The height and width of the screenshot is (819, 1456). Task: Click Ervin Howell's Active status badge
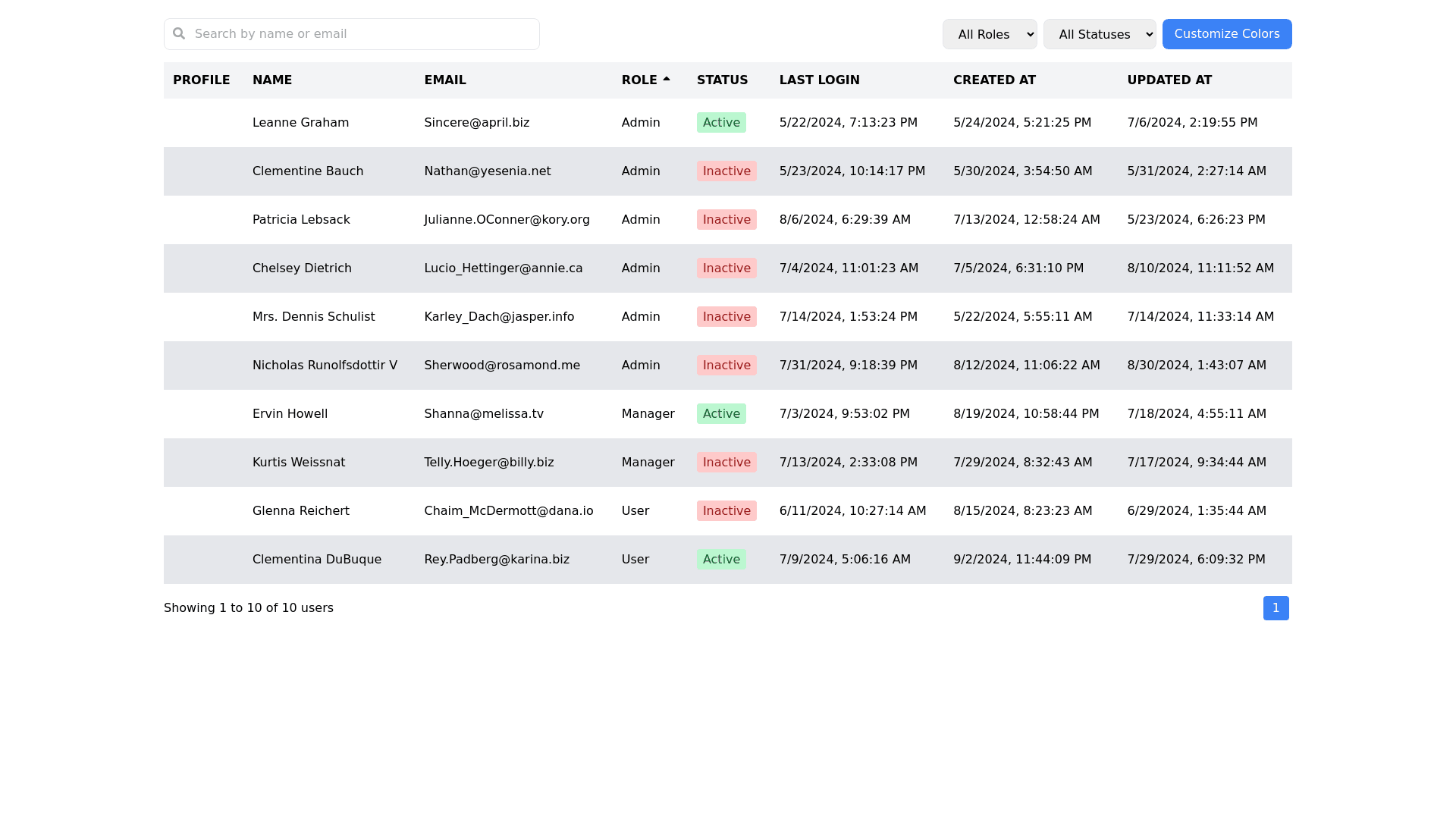(721, 414)
